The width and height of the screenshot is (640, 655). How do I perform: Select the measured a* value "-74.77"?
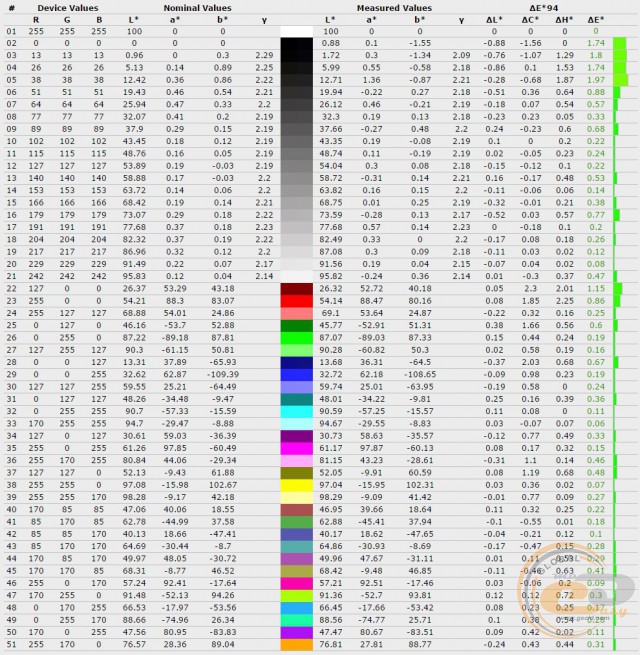[x=371, y=620]
